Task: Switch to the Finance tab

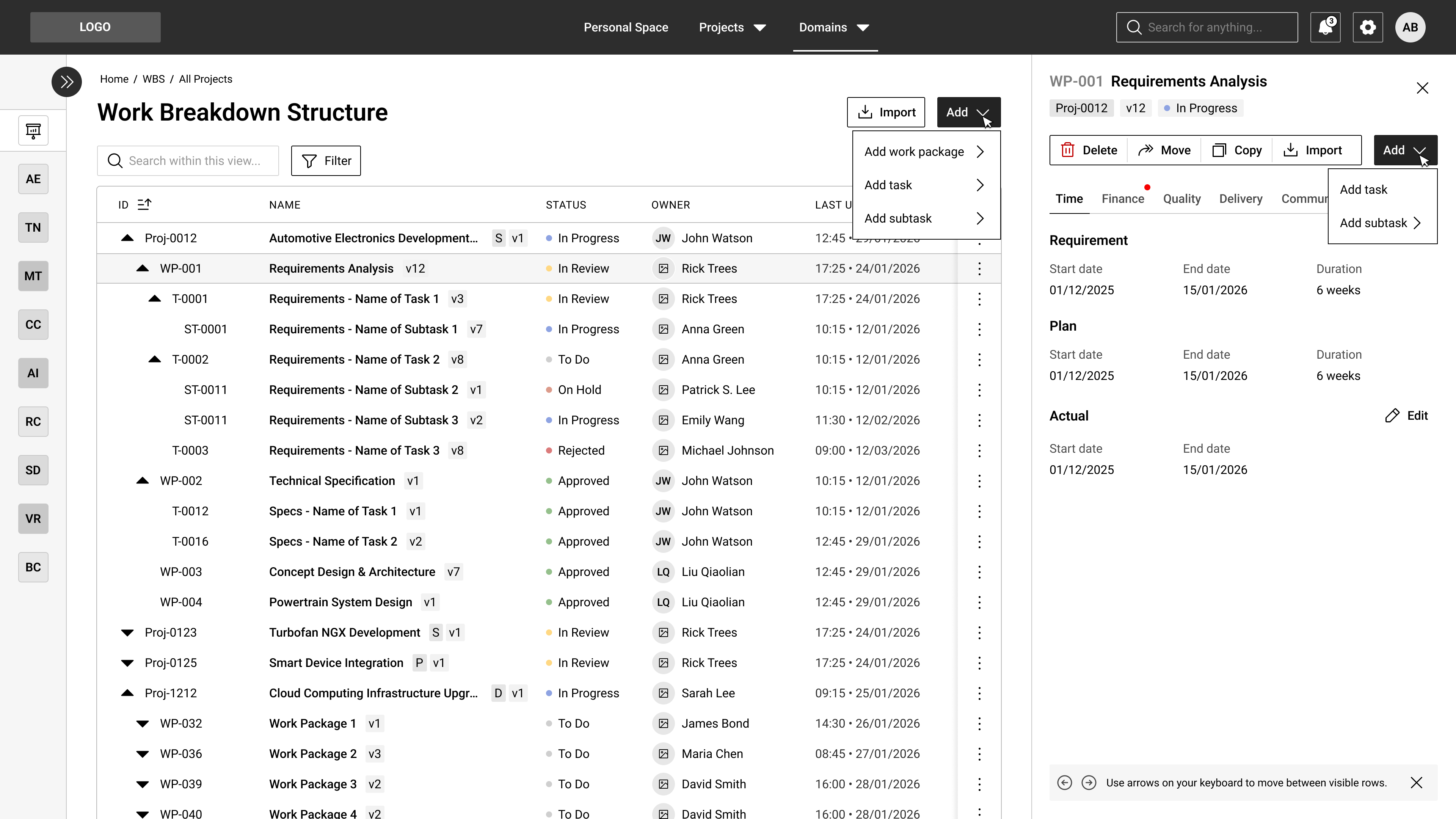Action: click(x=1123, y=199)
